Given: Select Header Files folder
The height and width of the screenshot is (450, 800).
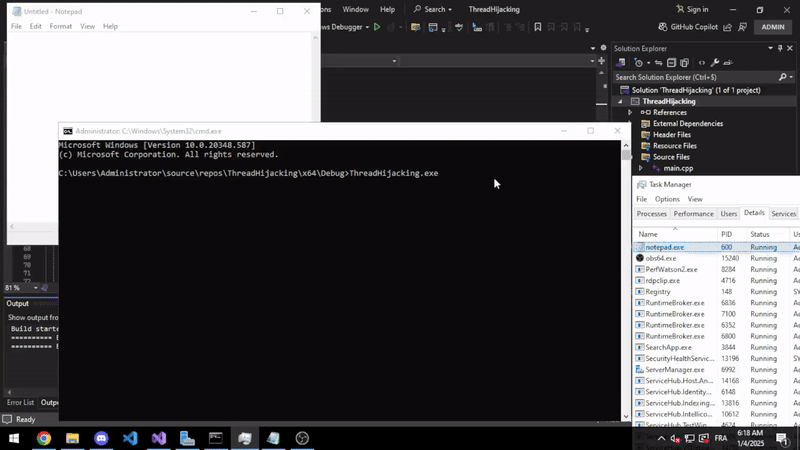Looking at the screenshot, I should (x=671, y=135).
